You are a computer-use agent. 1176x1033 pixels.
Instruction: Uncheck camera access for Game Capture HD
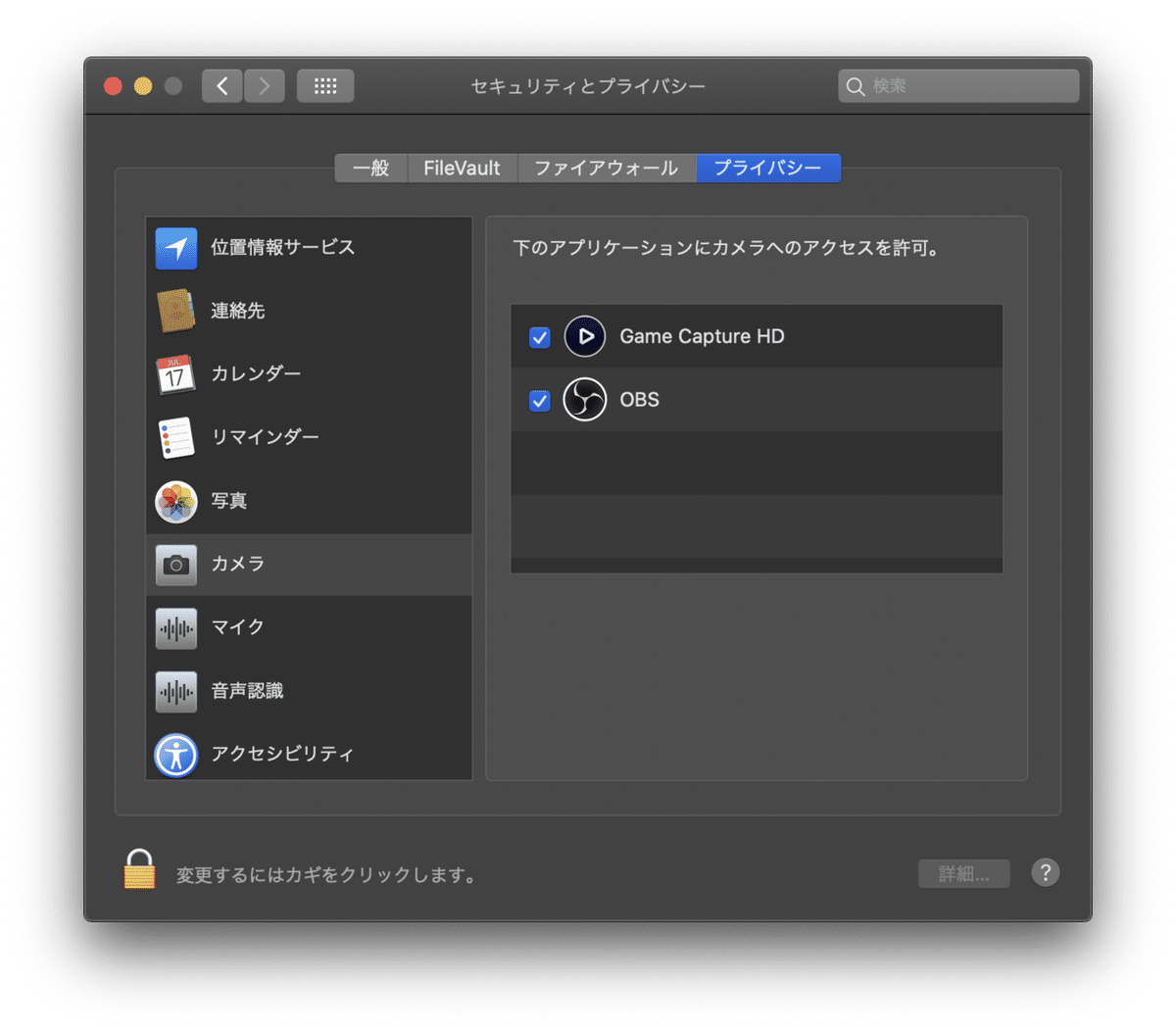coord(539,336)
